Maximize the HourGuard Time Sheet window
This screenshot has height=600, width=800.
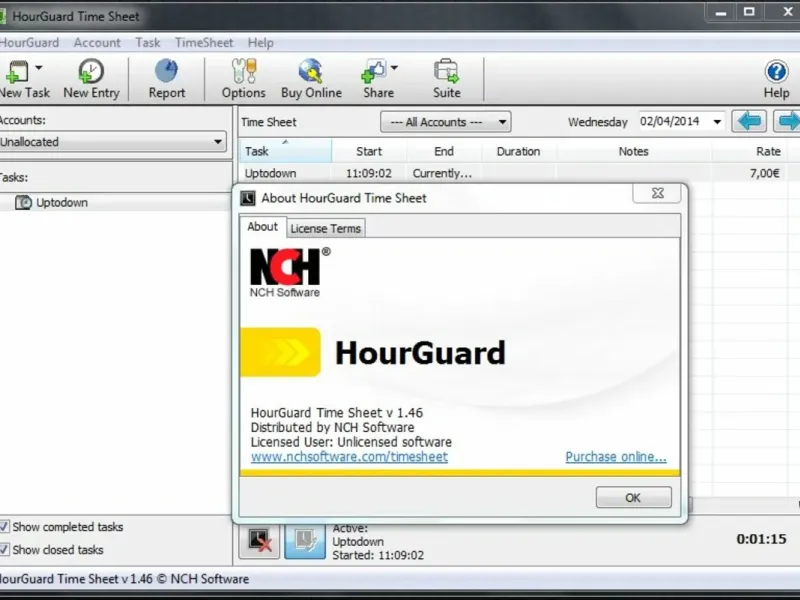coord(749,12)
